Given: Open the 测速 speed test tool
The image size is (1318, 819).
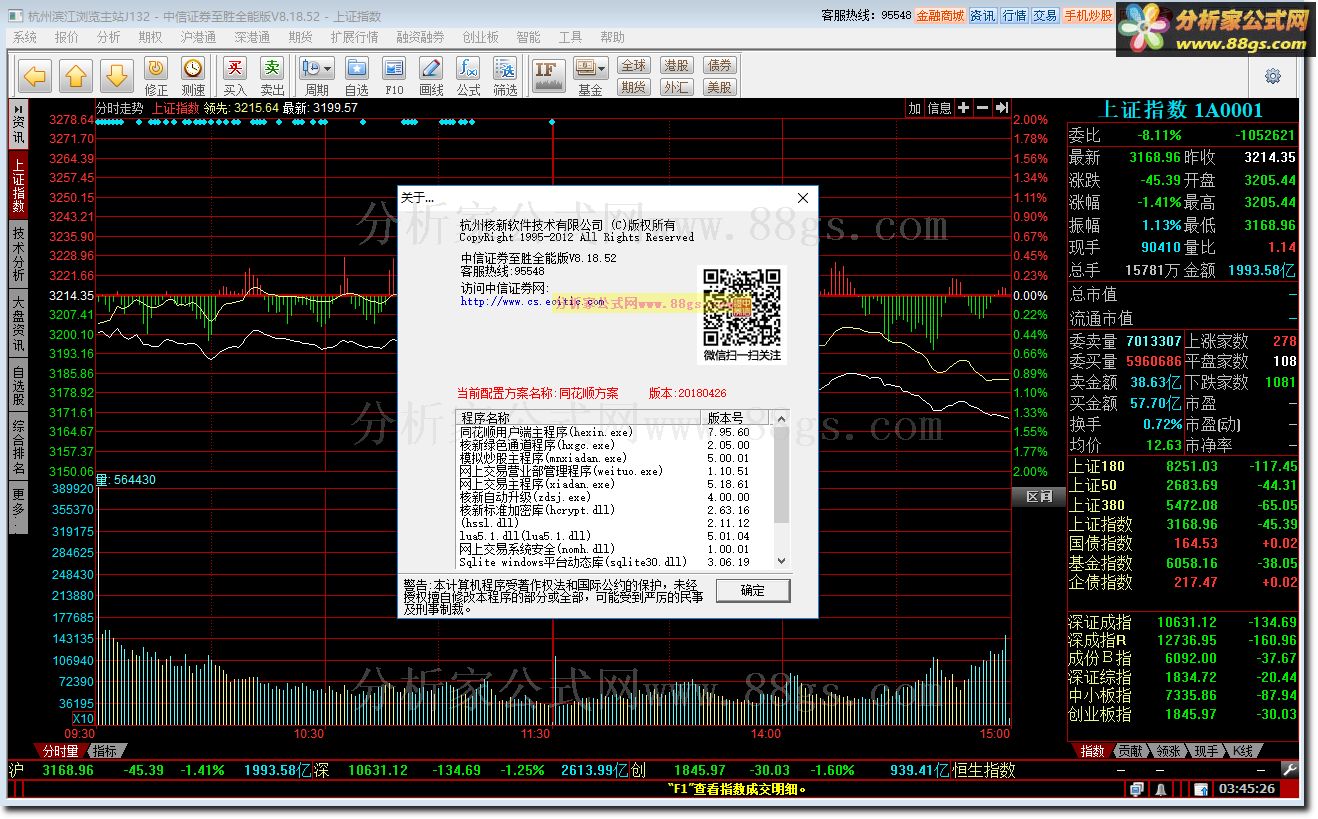Looking at the screenshot, I should 193,77.
